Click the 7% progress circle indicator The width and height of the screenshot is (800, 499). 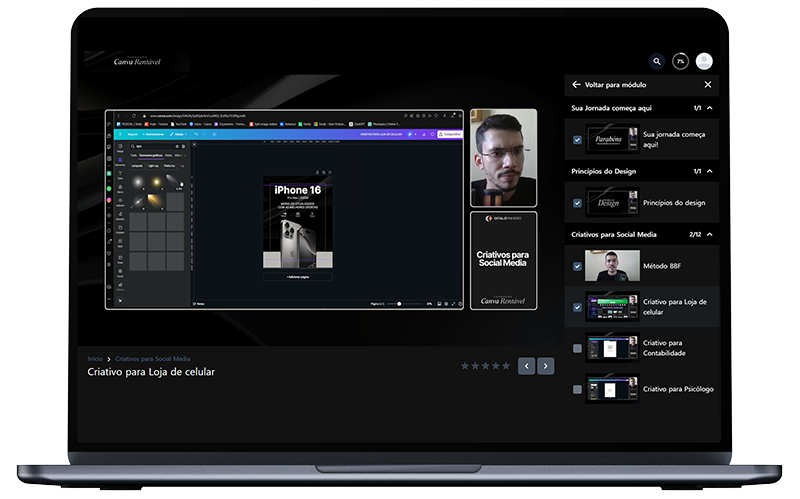tap(680, 61)
